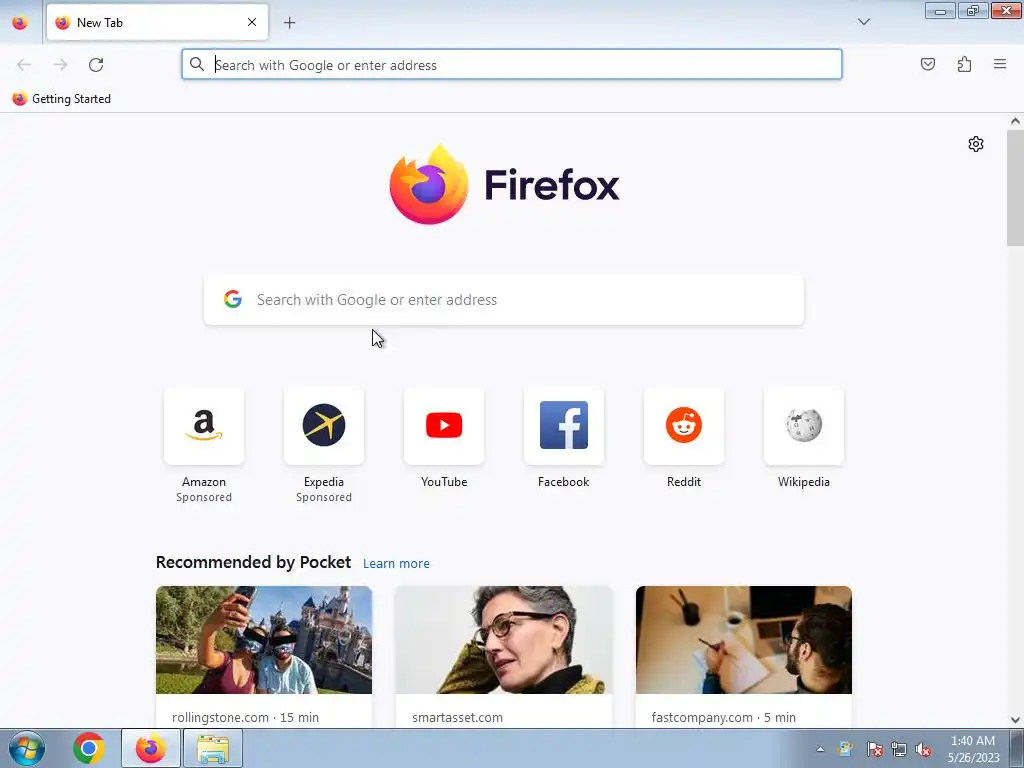
Task: Open Windows Explorer from the taskbar
Action: point(213,748)
